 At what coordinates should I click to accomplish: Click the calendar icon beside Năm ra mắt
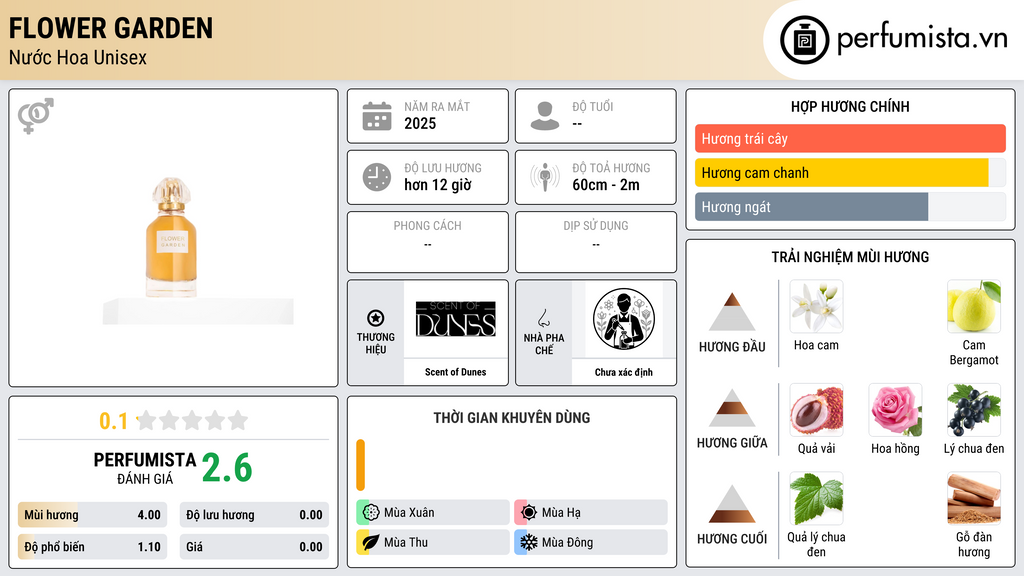point(377,116)
